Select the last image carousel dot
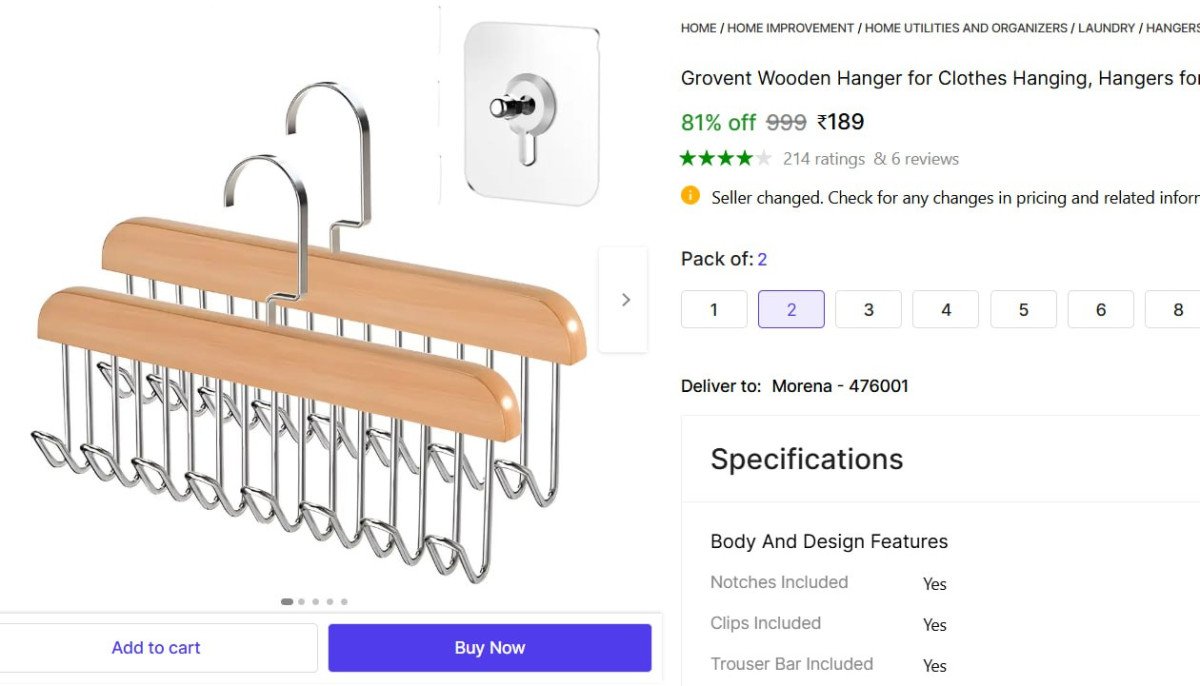 click(x=344, y=602)
